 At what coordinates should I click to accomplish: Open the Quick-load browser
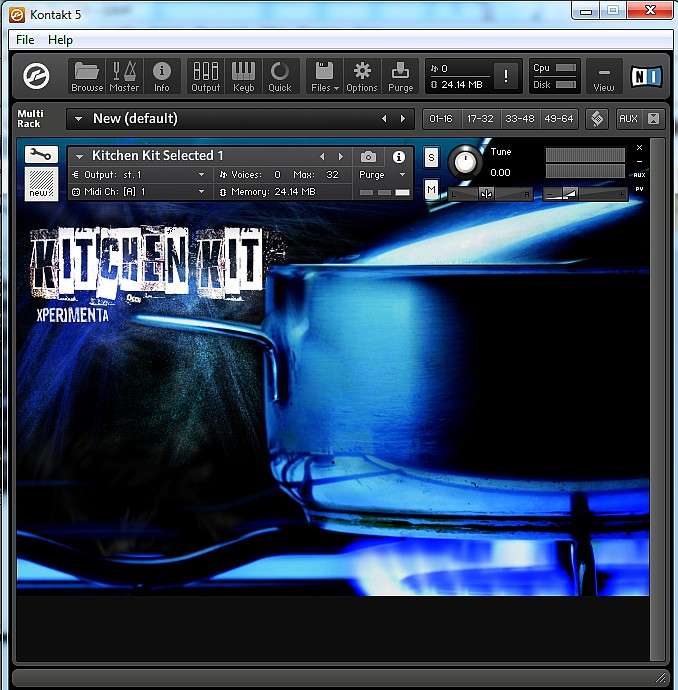tap(280, 77)
